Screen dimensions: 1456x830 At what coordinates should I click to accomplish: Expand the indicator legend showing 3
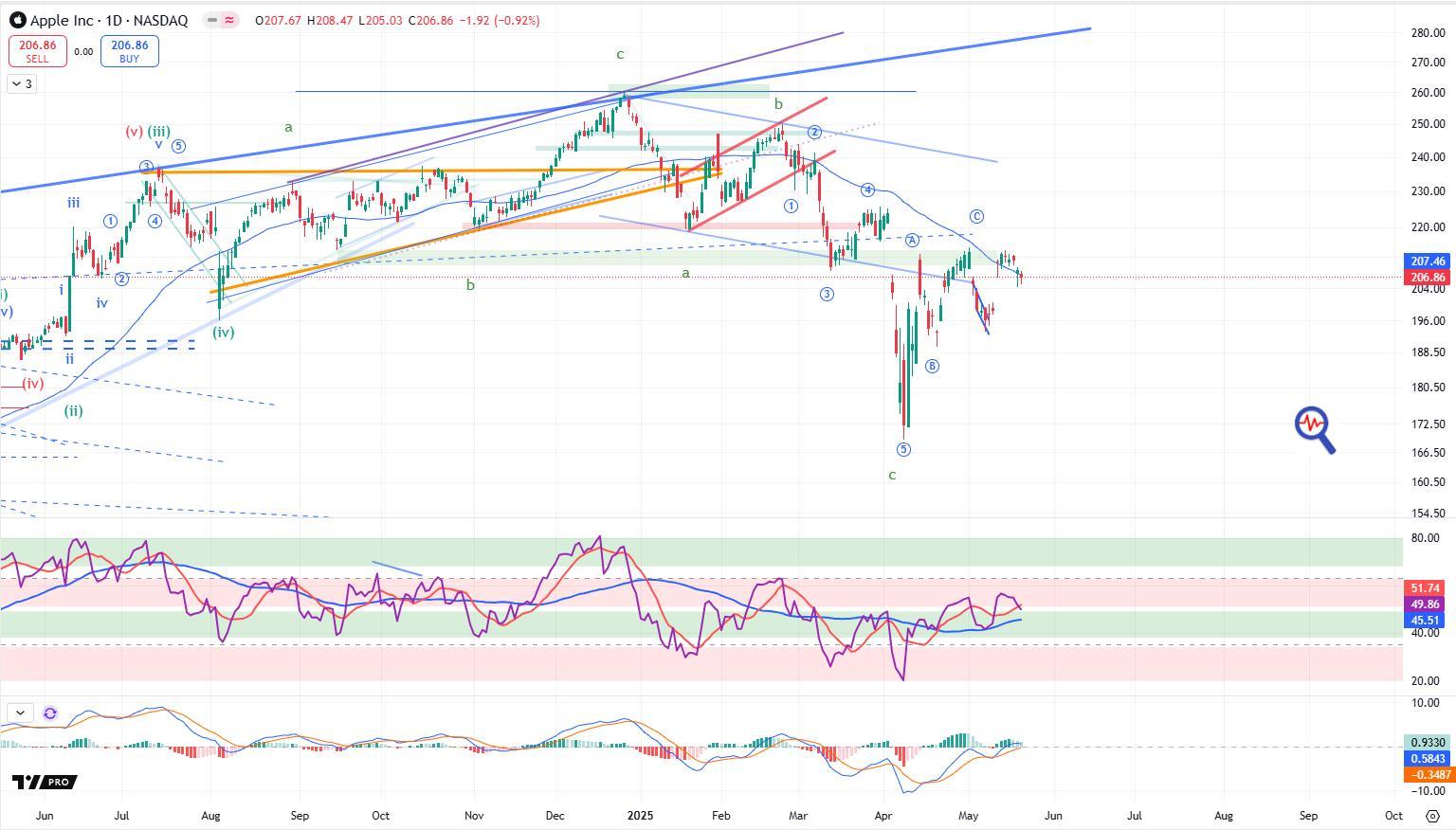pyautogui.click(x=22, y=84)
